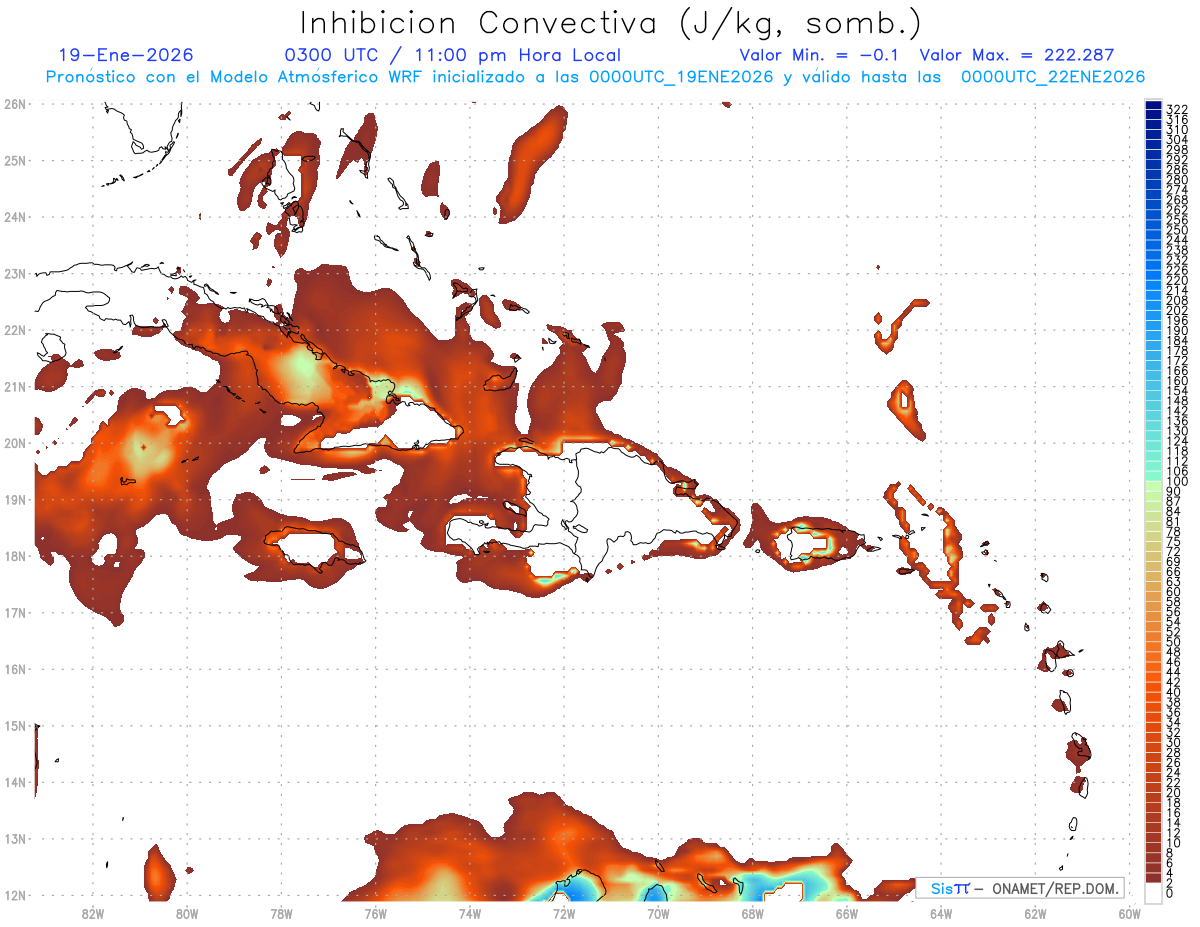Viewport: 1200px width, 927px height.
Task: Click the longitude label "62W"
Action: [x=1036, y=914]
